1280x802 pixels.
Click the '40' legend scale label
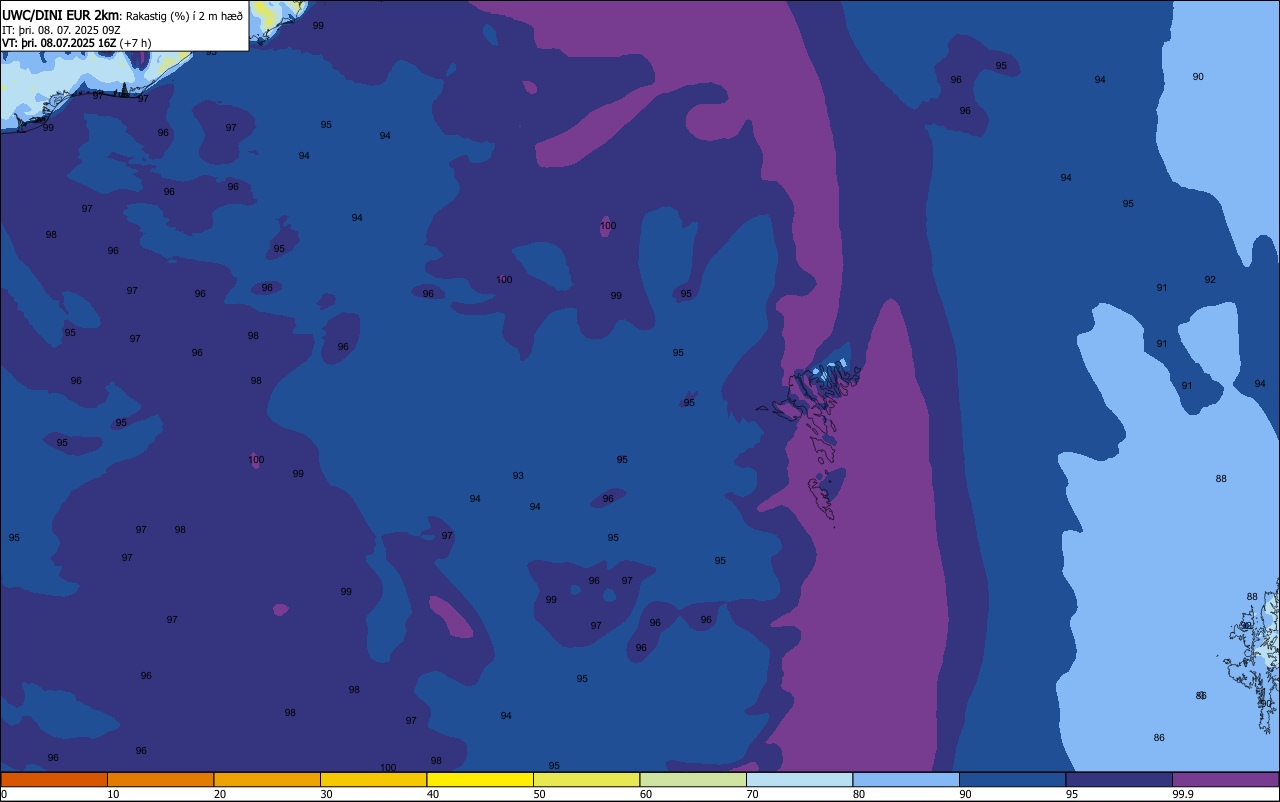433,794
